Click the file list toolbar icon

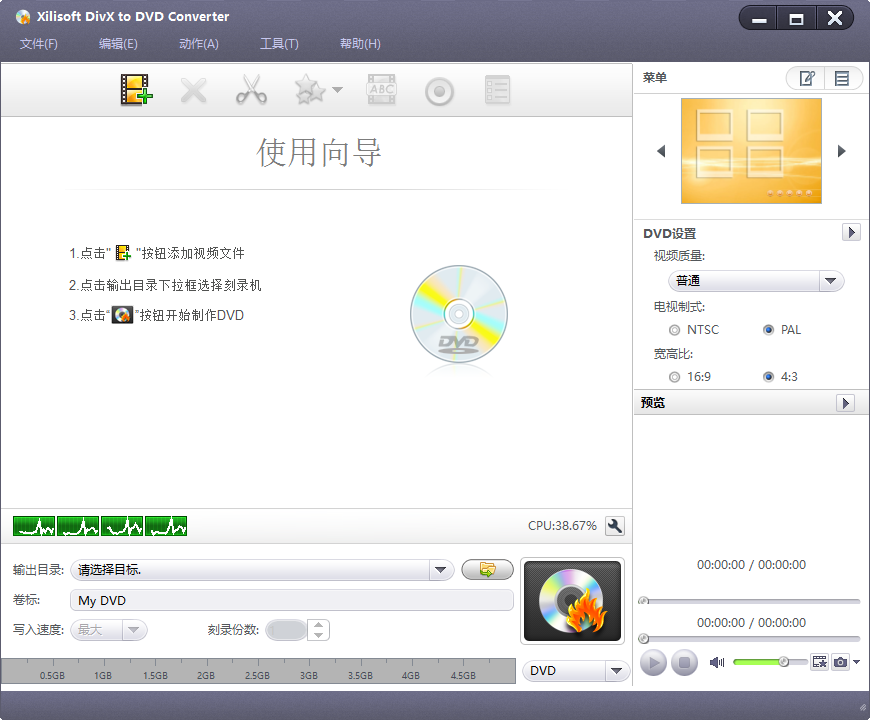pos(497,90)
